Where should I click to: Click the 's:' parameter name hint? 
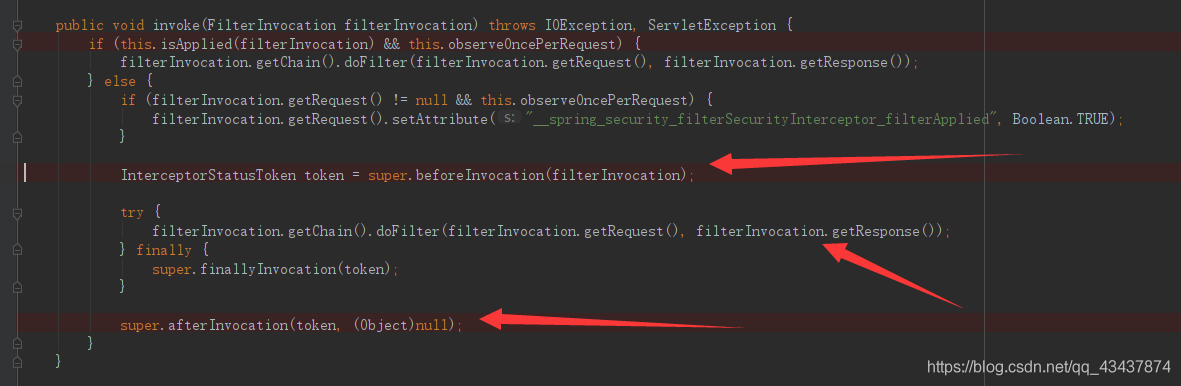coord(510,118)
